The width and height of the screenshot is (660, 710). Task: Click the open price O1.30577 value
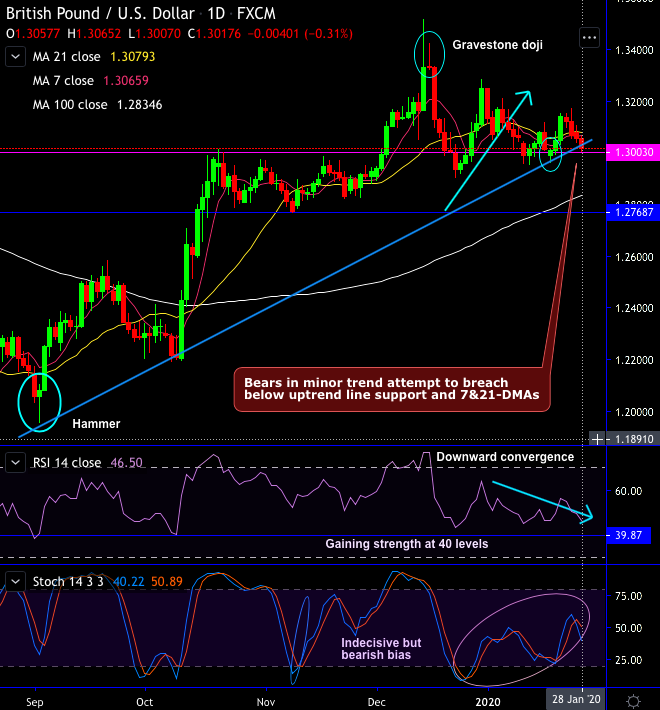pyautogui.click(x=33, y=34)
